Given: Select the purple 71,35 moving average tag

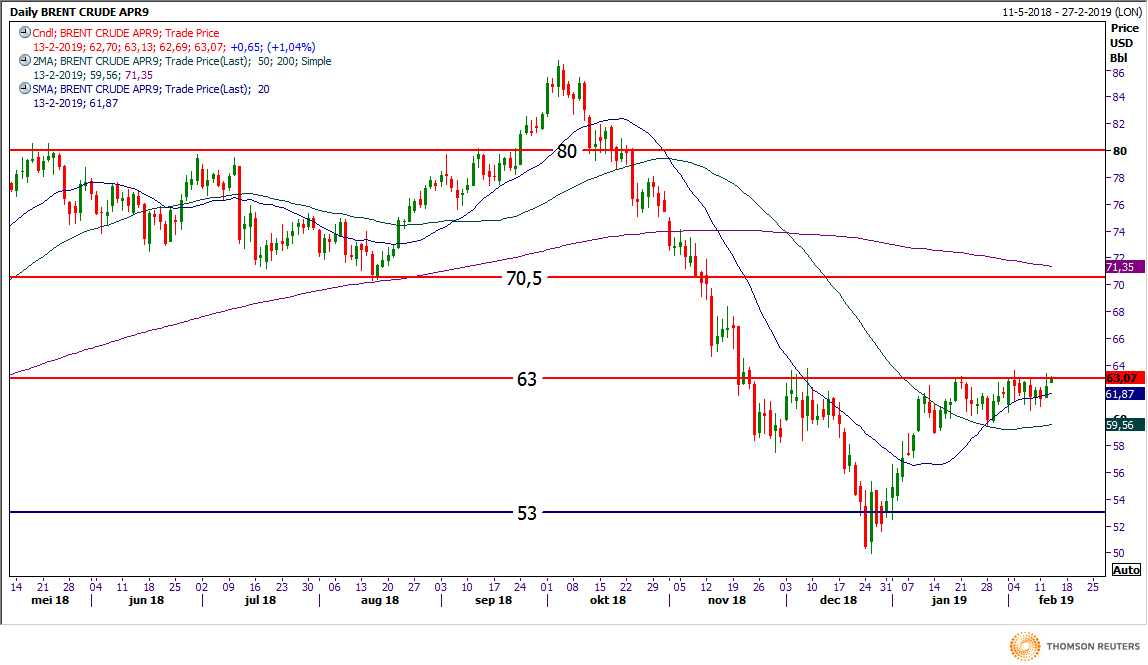Looking at the screenshot, I should tap(1122, 267).
